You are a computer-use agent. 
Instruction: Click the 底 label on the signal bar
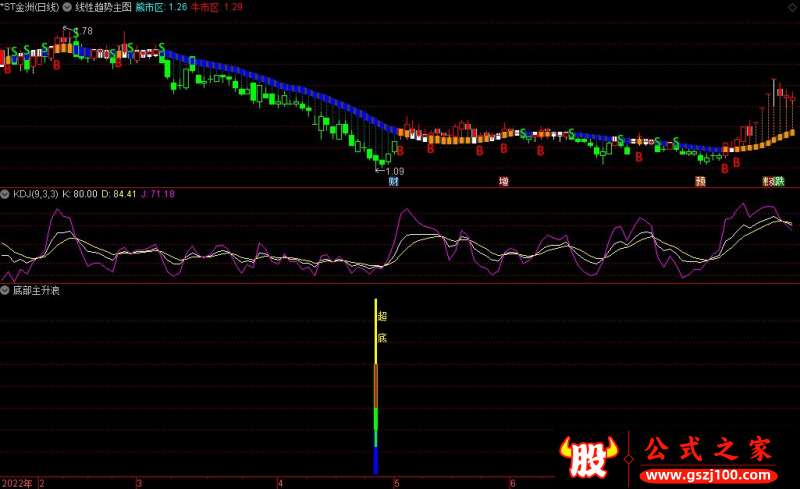pos(382,338)
